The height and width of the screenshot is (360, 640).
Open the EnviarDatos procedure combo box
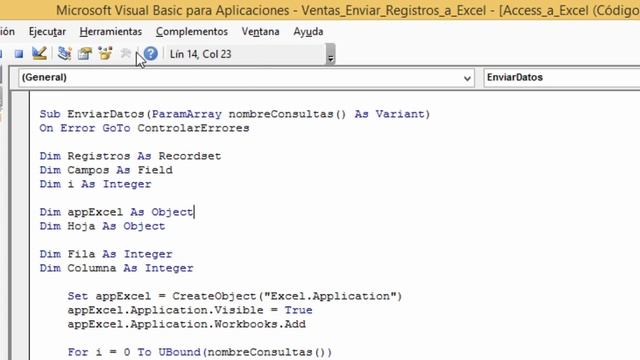point(562,78)
